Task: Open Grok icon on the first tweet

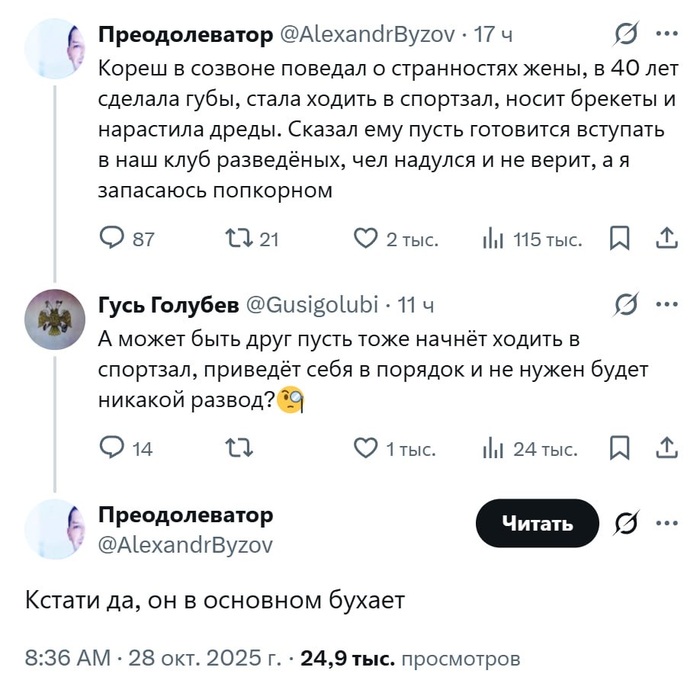Action: (626, 35)
